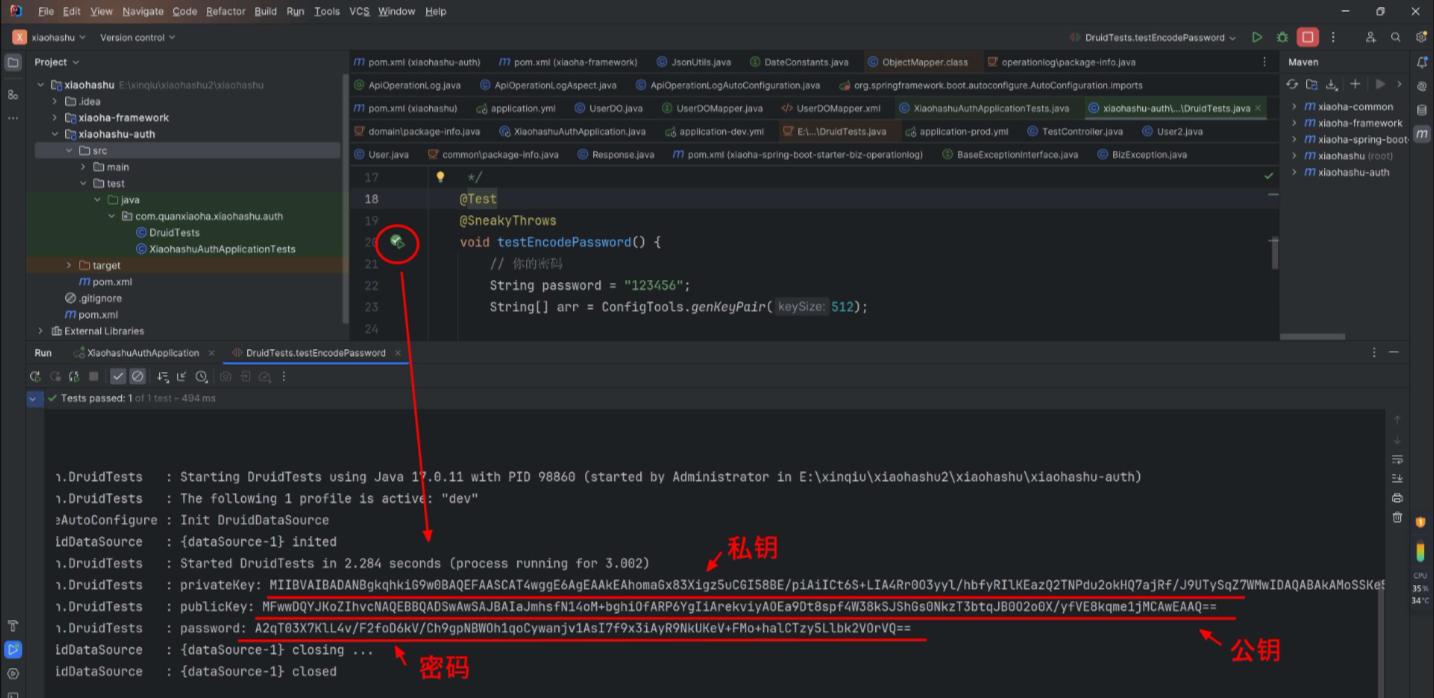Screen dimensions: 1434x698
Task: Click the editor vertical scrollbar
Action: coord(1274,254)
